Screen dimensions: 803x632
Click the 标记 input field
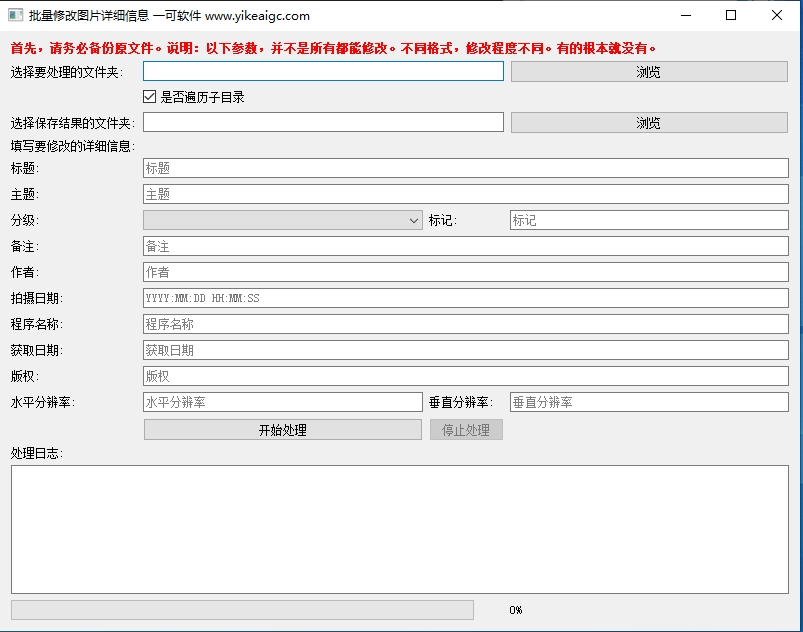click(649, 220)
